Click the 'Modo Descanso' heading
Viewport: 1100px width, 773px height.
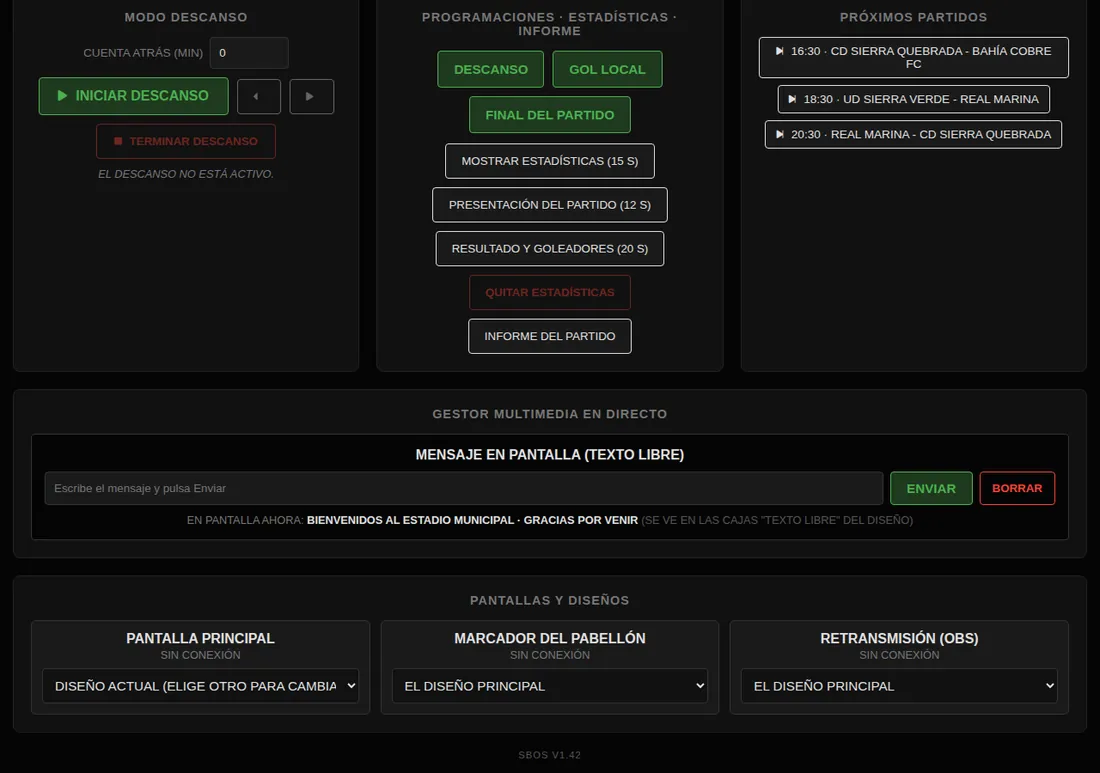[x=186, y=17]
